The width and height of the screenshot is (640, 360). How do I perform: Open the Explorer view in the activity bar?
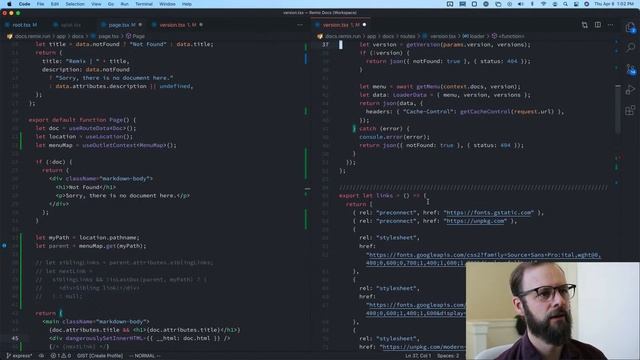pyautogui.click(x=630, y=28)
